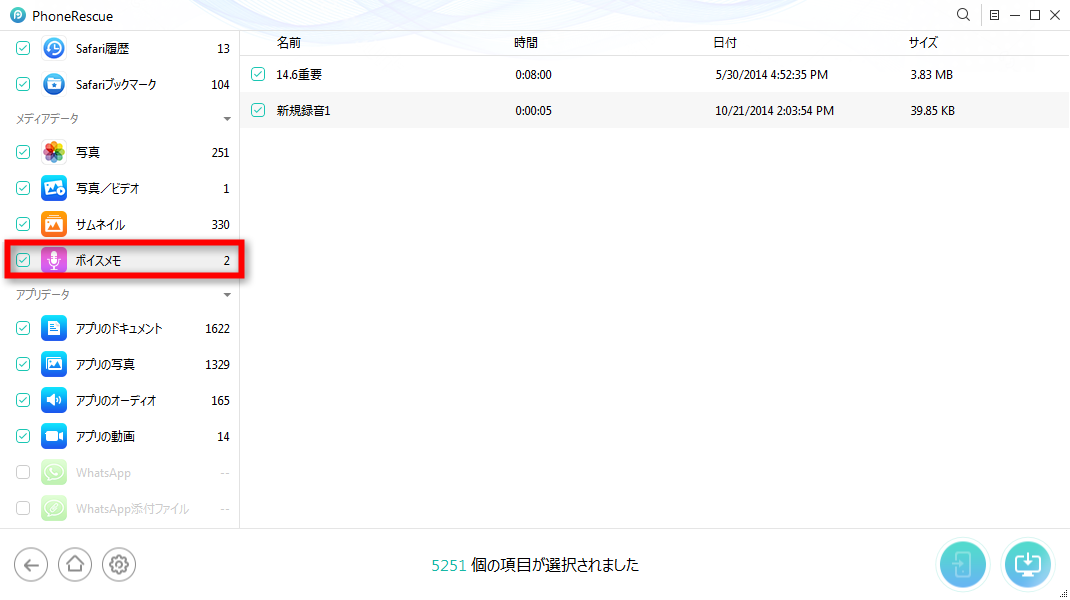1070x600 pixels.
Task: Open the settings gear
Action: (x=119, y=565)
